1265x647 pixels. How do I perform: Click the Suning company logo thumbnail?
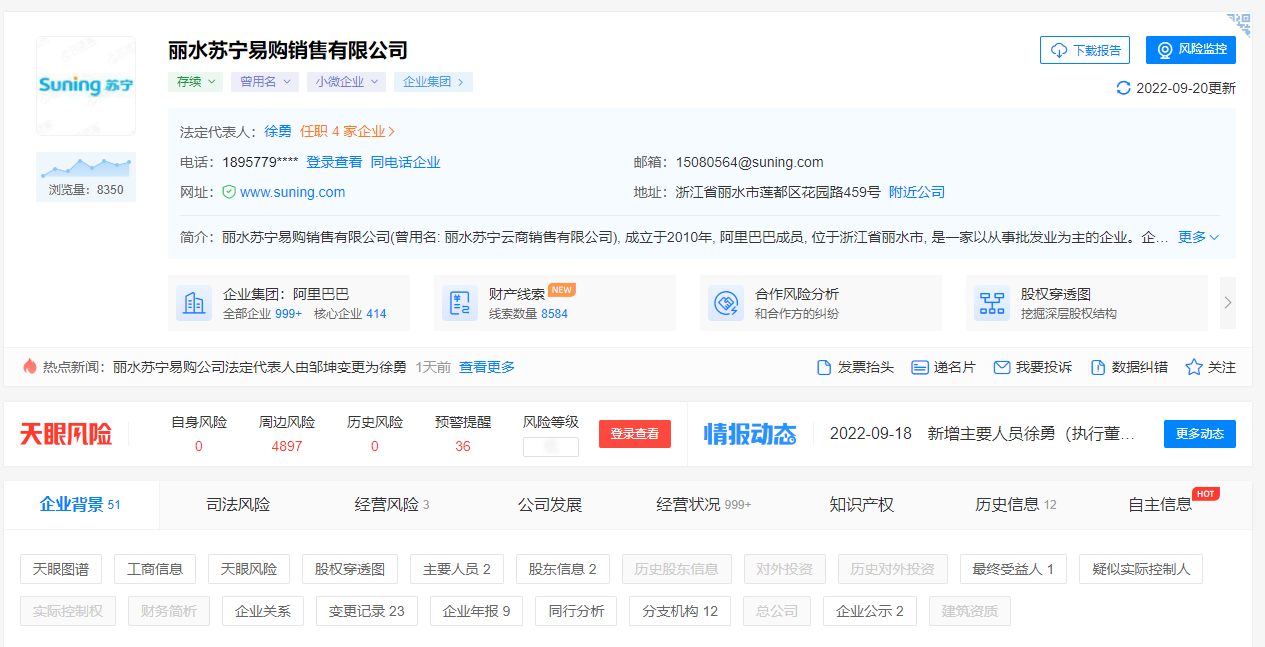click(x=86, y=86)
